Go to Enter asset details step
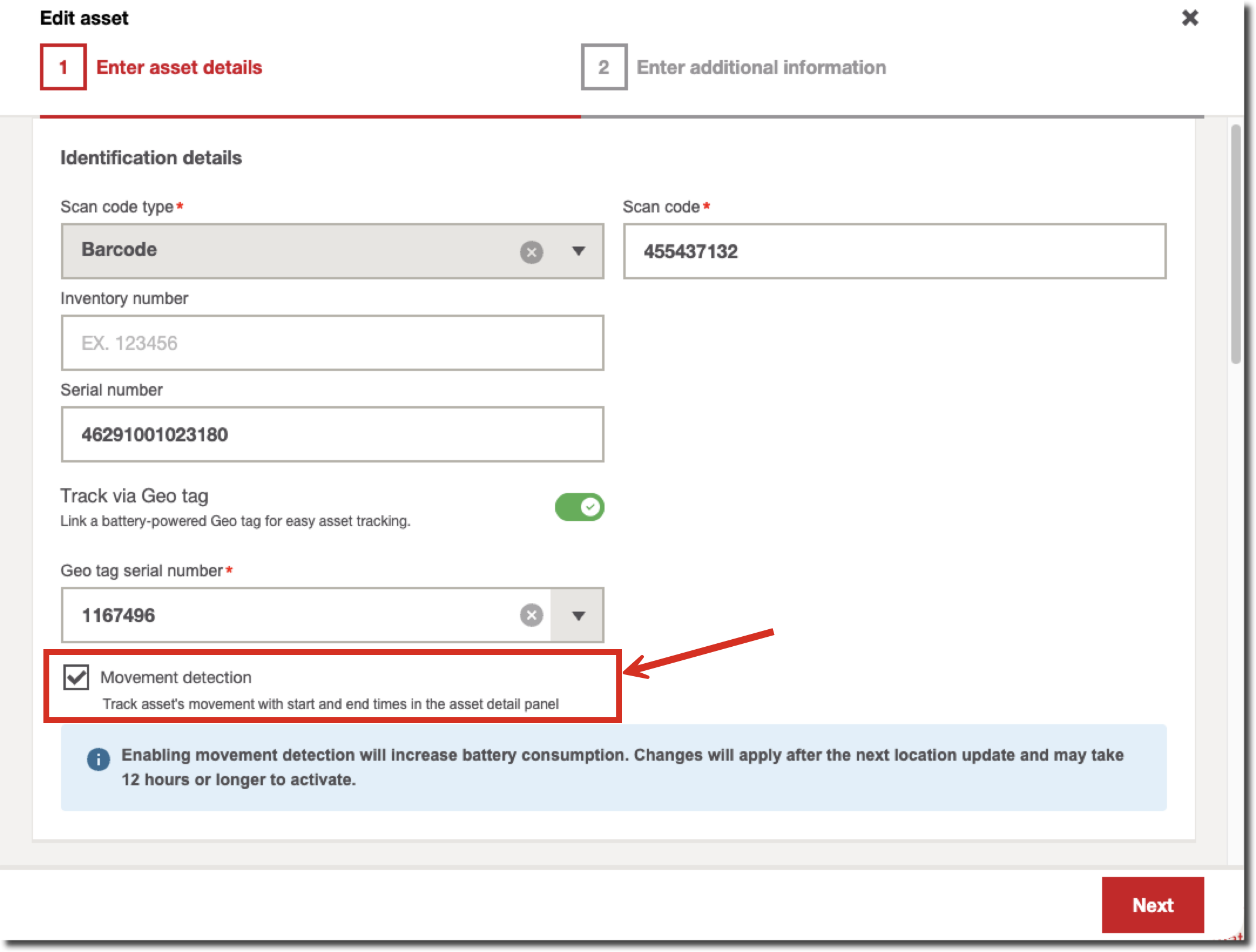1256x952 pixels. 179,67
